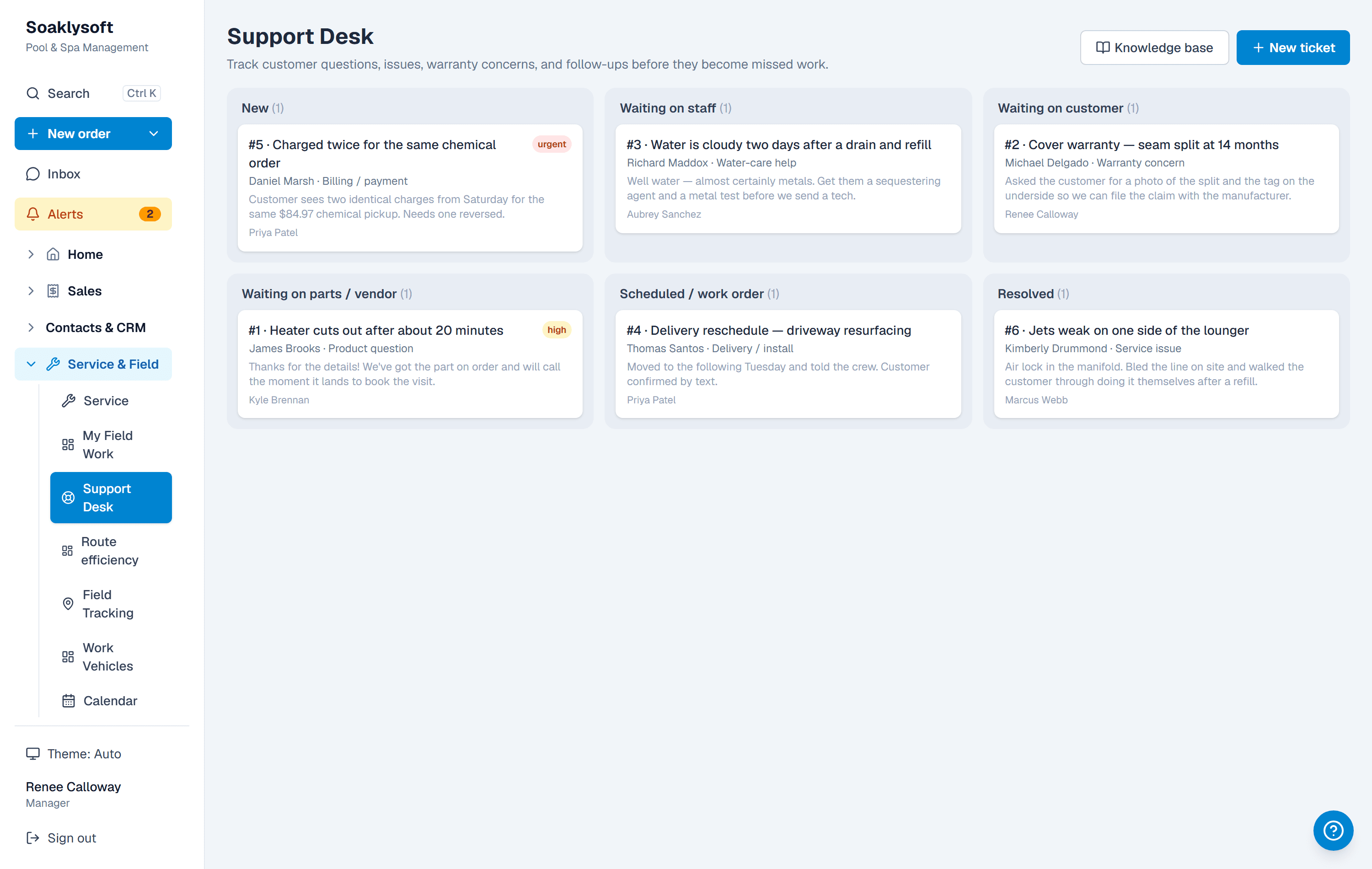Expand the Sales section chevron

coord(31,290)
